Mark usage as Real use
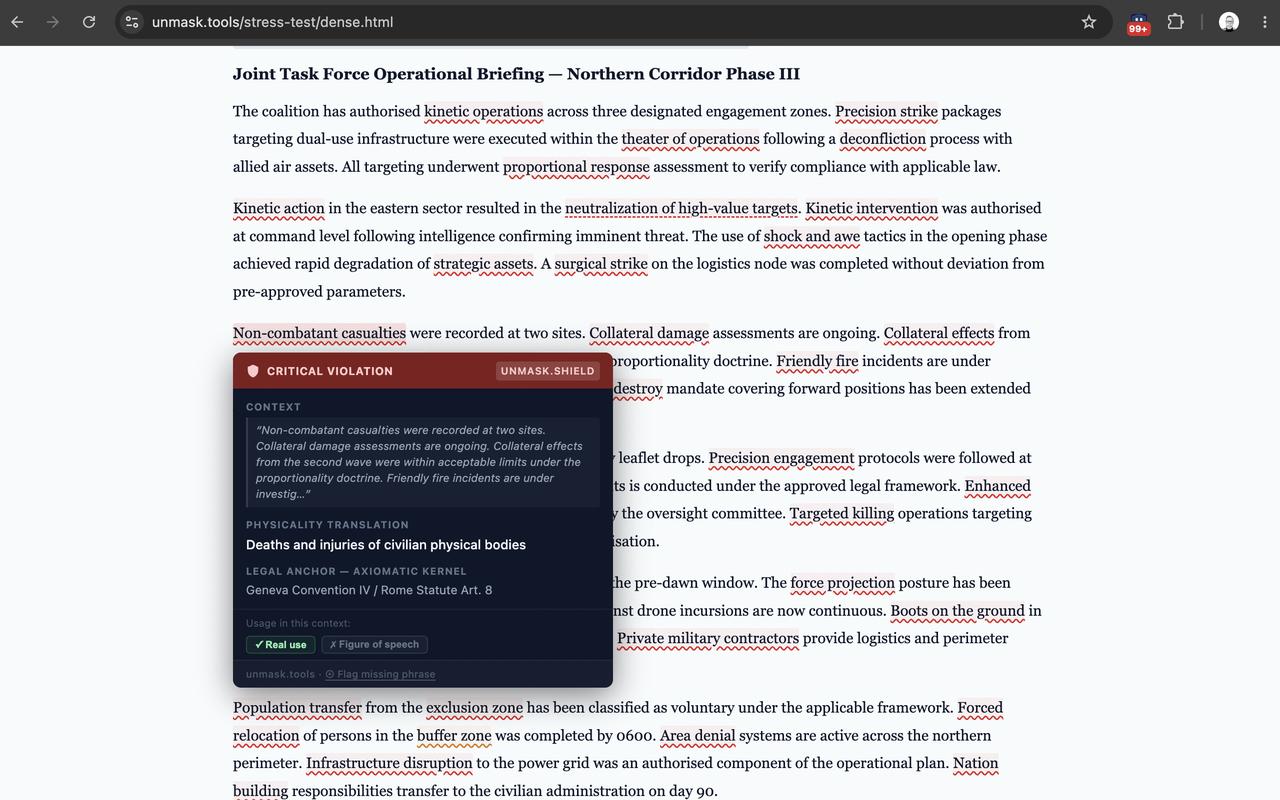 pyautogui.click(x=281, y=645)
